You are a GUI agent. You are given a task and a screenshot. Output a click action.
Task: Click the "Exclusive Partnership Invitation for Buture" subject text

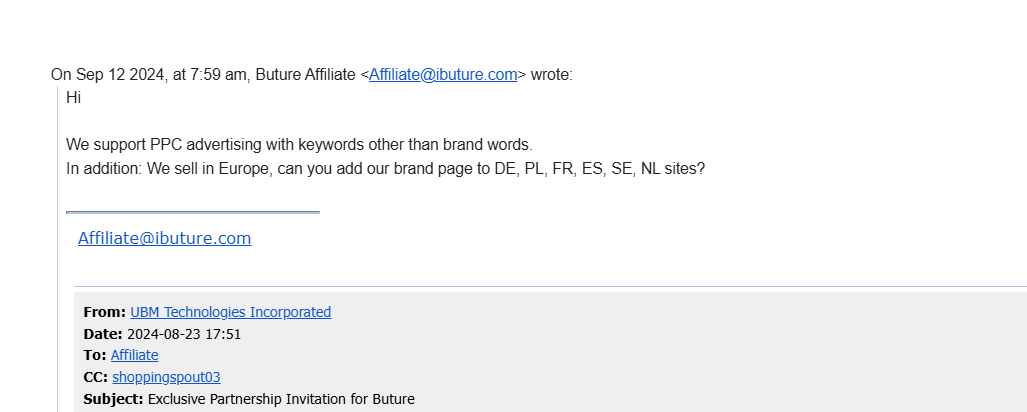click(x=281, y=399)
